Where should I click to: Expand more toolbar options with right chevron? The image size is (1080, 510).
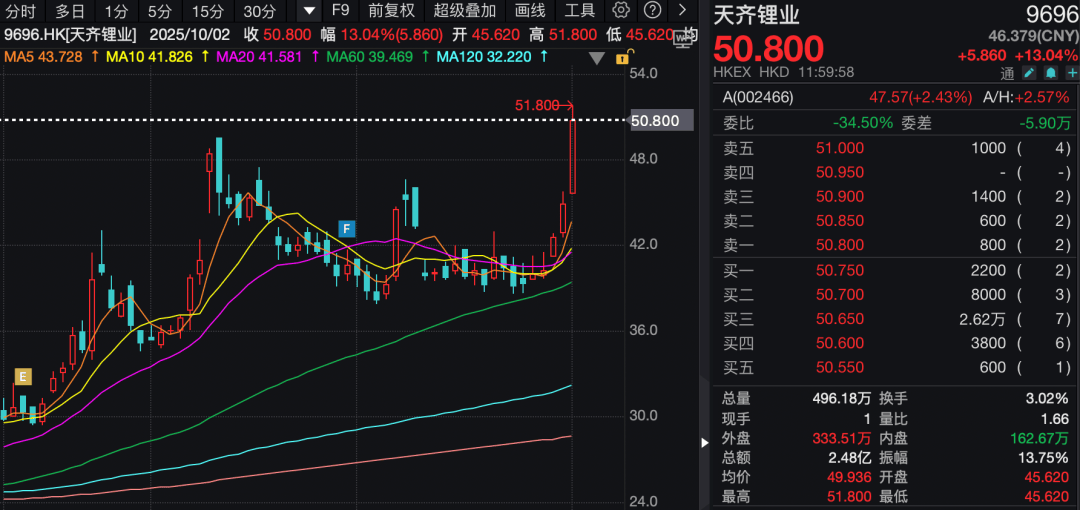[x=683, y=11]
